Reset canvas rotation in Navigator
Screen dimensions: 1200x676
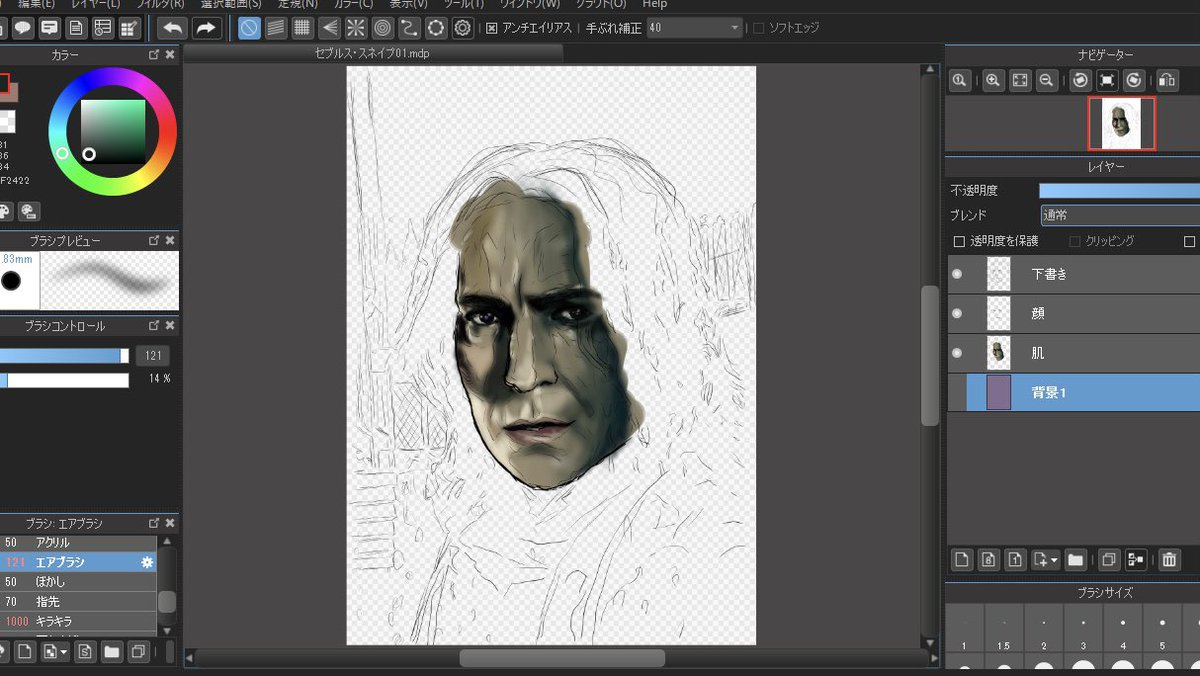coord(1107,81)
